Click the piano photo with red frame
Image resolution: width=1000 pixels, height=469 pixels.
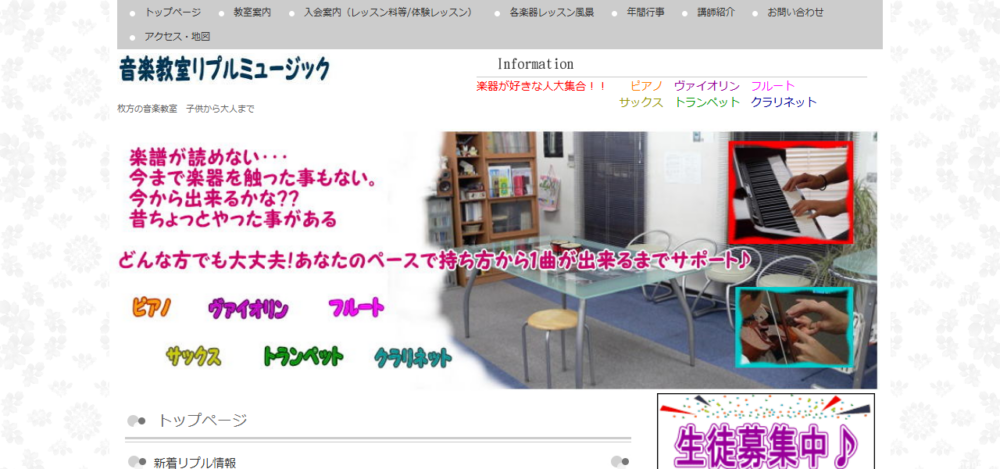tap(791, 193)
